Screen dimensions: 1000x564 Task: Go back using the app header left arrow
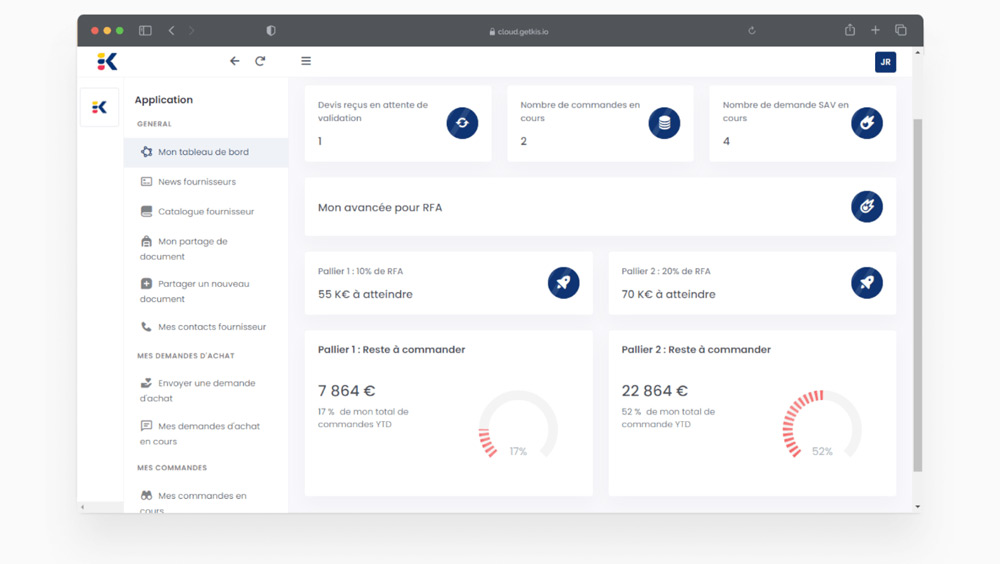(235, 61)
